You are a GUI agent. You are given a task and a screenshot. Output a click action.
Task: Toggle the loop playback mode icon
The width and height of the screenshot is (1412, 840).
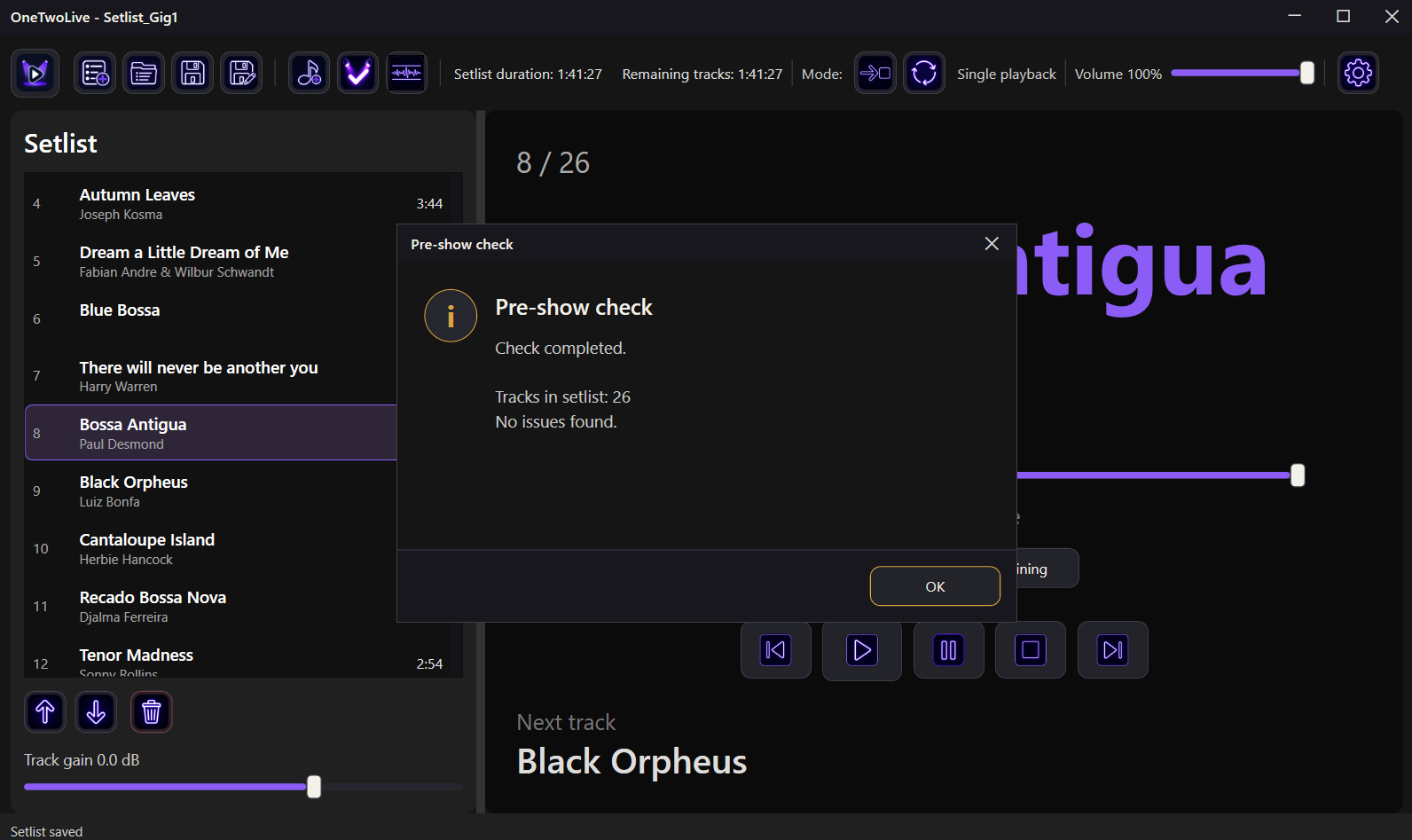coord(924,73)
